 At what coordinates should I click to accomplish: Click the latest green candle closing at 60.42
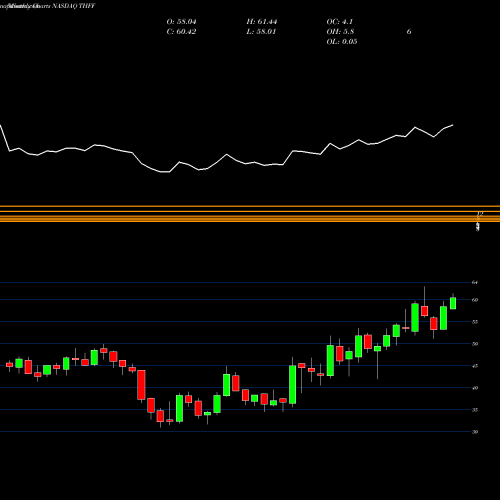coord(453,303)
